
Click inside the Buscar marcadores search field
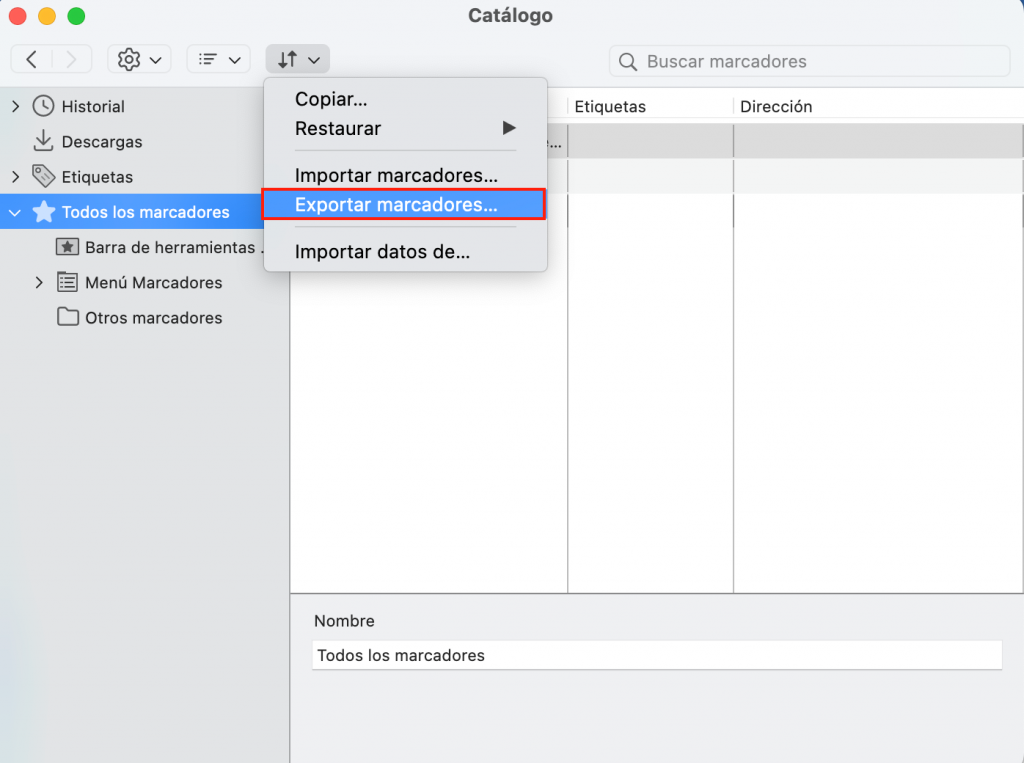click(x=810, y=62)
